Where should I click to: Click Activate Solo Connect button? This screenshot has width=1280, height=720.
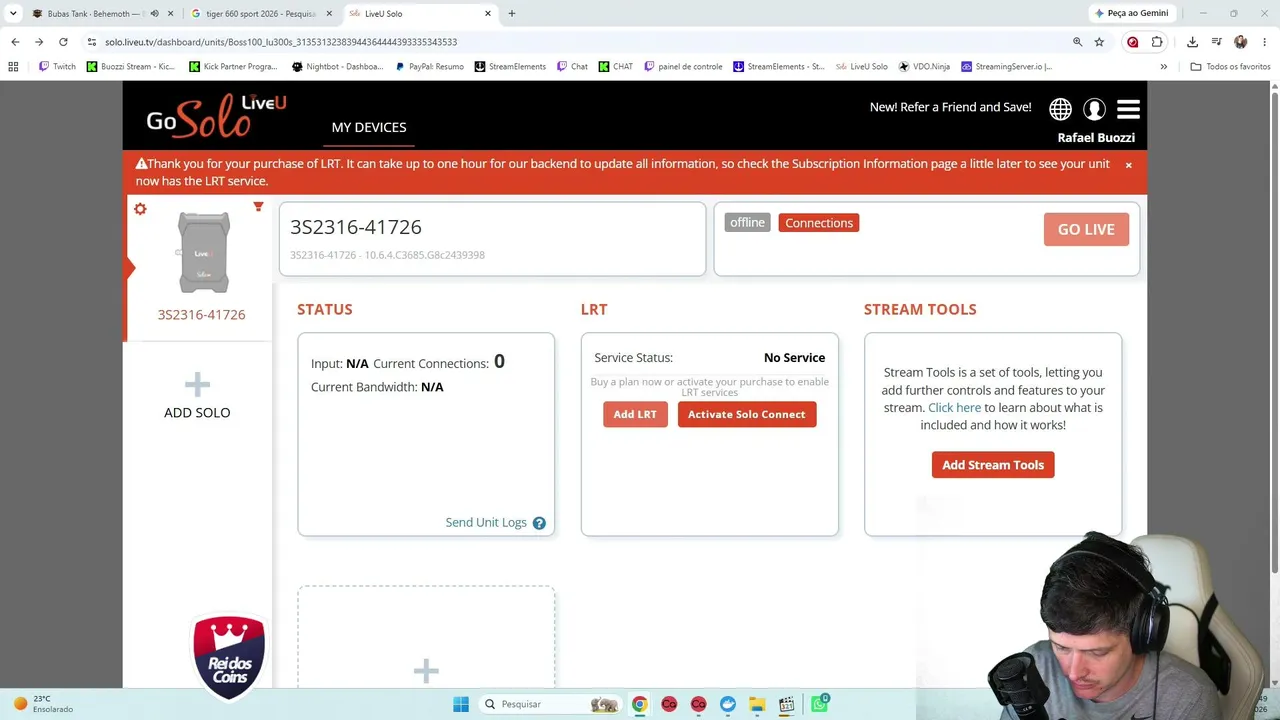[747, 415]
